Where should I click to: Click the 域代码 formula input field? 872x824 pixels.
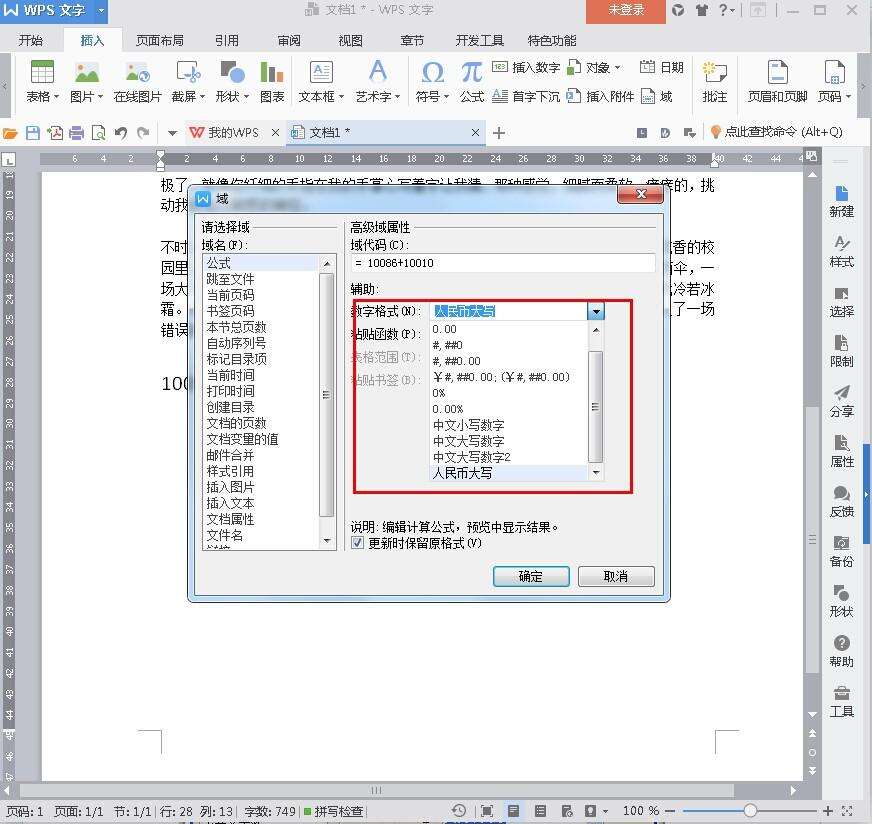pos(502,263)
